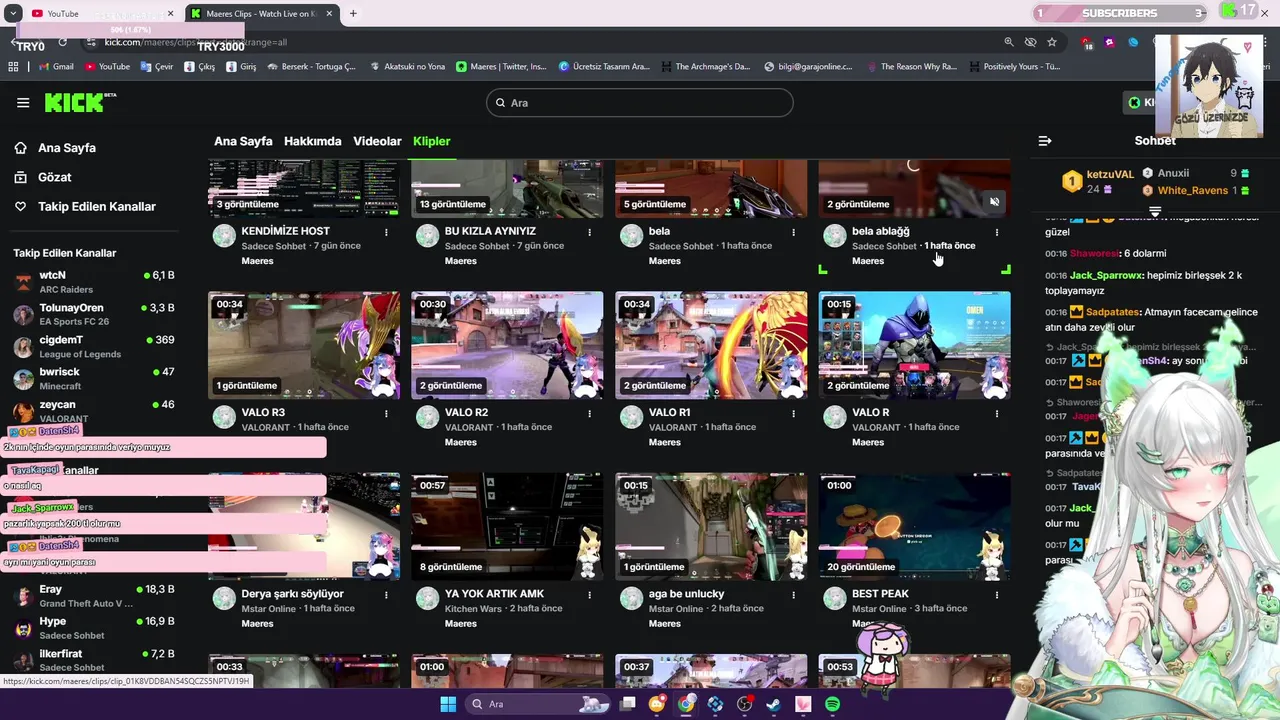The image size is (1280, 720).
Task: Open OBS Studio from the taskbar
Action: point(745,704)
